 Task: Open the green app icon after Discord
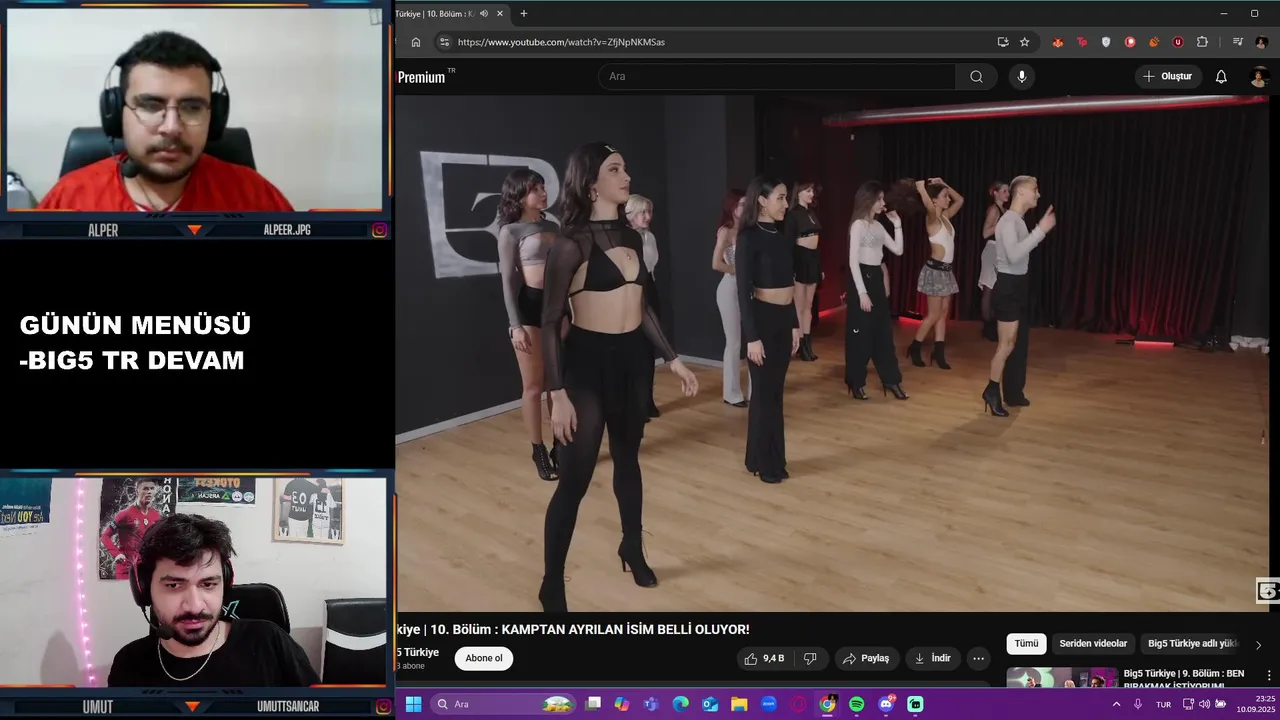tap(915, 704)
